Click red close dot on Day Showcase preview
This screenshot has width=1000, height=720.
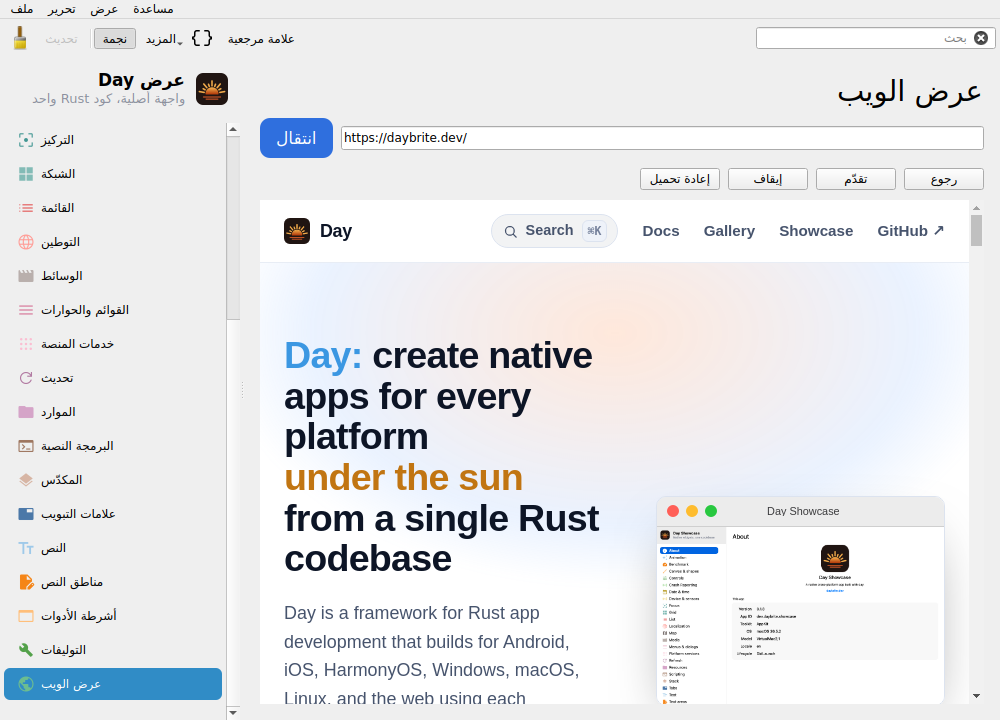coord(673,511)
